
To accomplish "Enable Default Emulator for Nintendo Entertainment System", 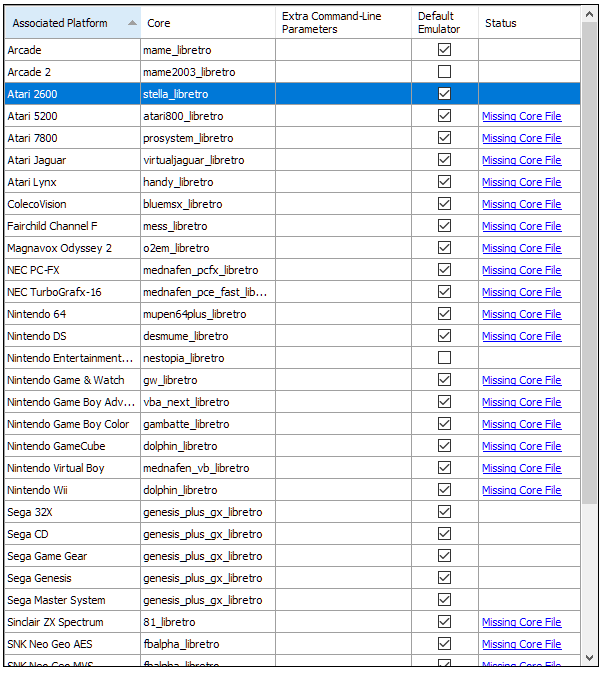I will [x=444, y=358].
